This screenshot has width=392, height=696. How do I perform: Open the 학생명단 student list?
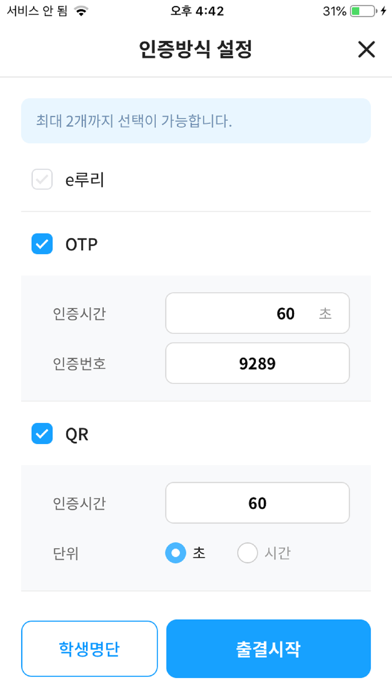click(x=89, y=649)
